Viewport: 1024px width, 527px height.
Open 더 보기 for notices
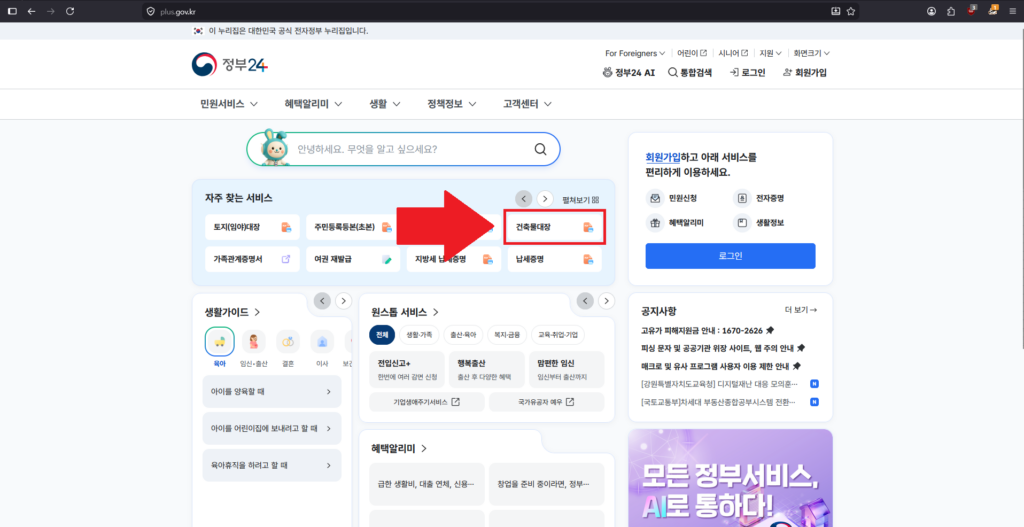pos(801,310)
